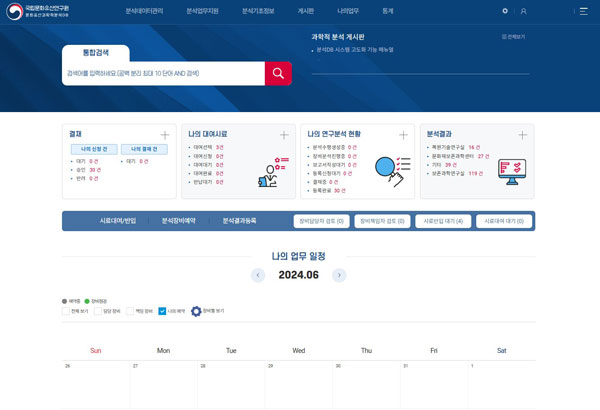Click the 분석결과등록 link in blue bar
The width and height of the screenshot is (600, 410).
click(240, 221)
